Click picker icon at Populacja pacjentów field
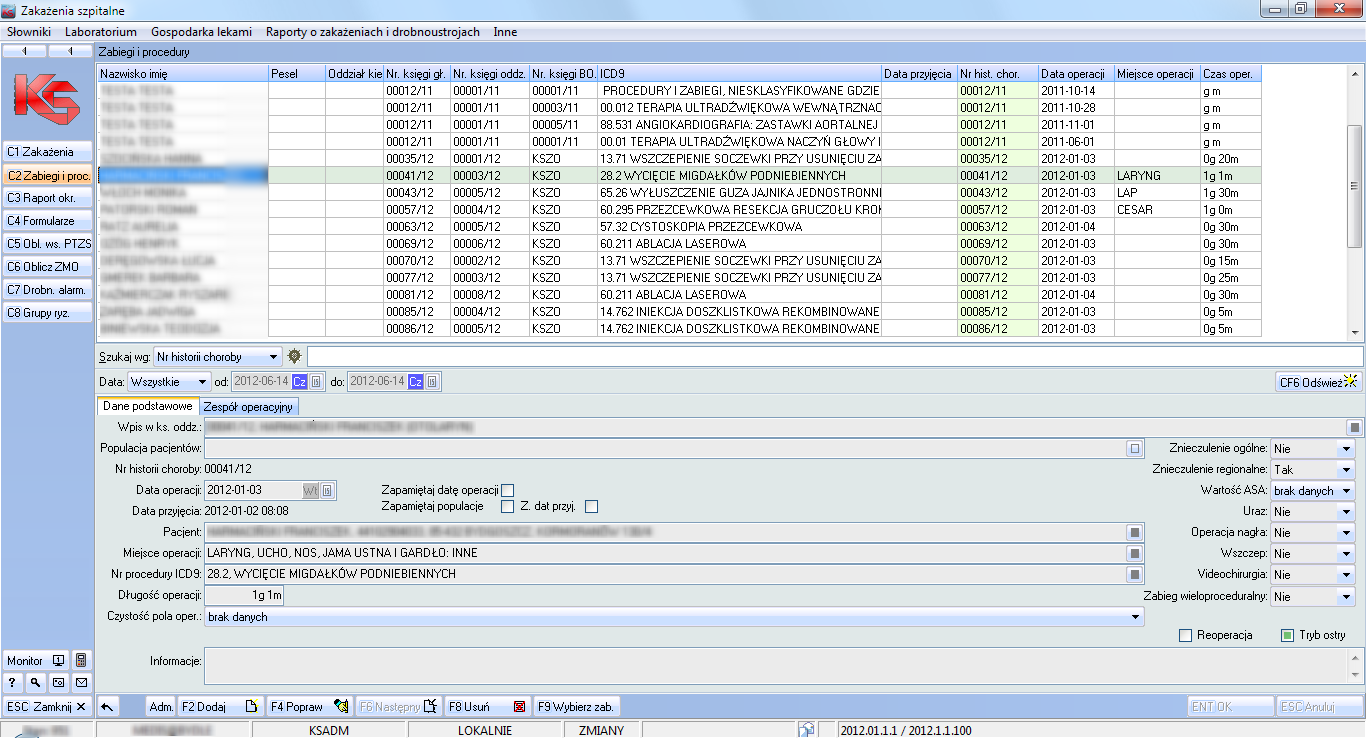The height and width of the screenshot is (738, 1366). click(1134, 449)
